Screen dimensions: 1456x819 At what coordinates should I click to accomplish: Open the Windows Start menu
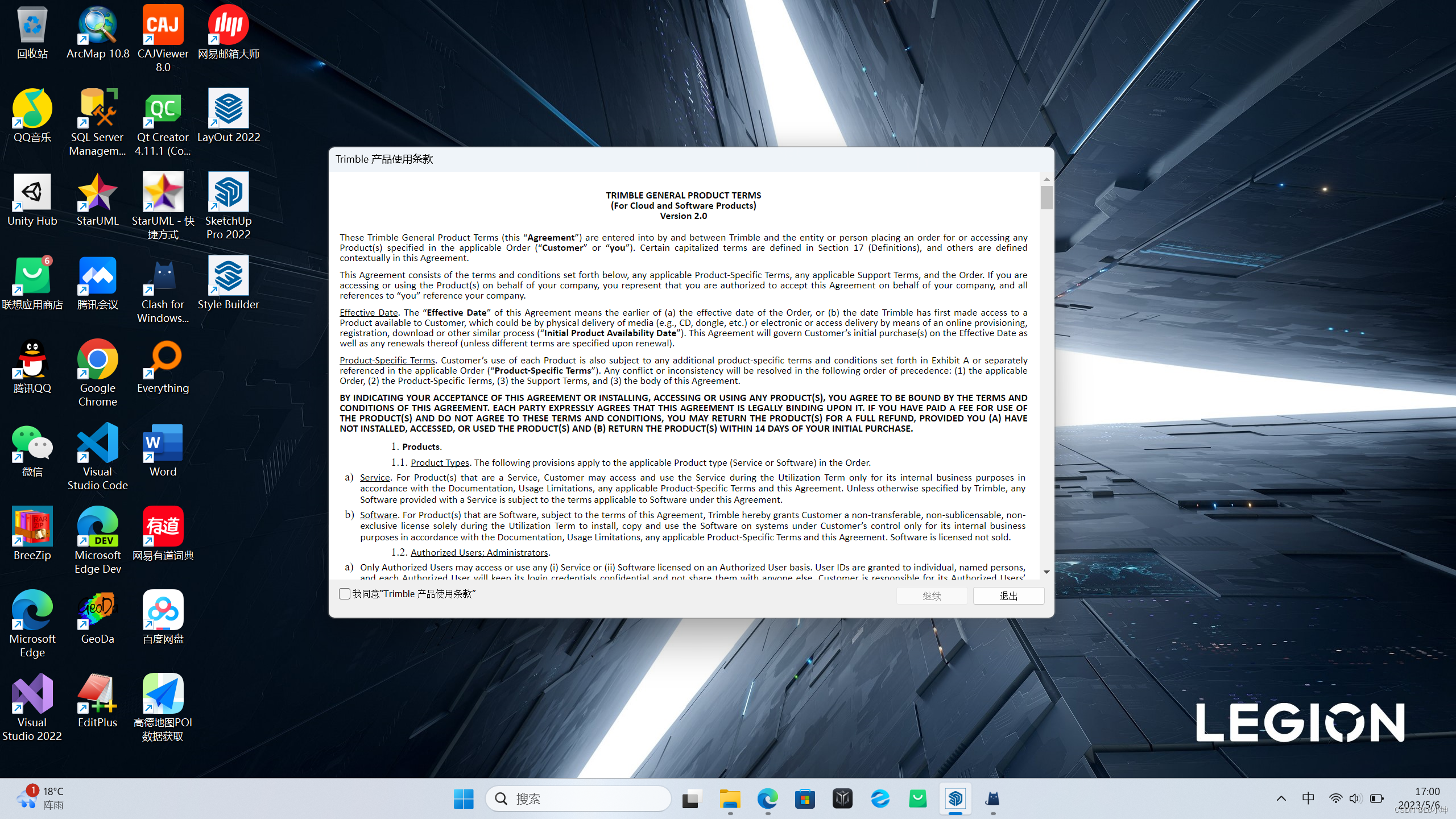pyautogui.click(x=464, y=799)
